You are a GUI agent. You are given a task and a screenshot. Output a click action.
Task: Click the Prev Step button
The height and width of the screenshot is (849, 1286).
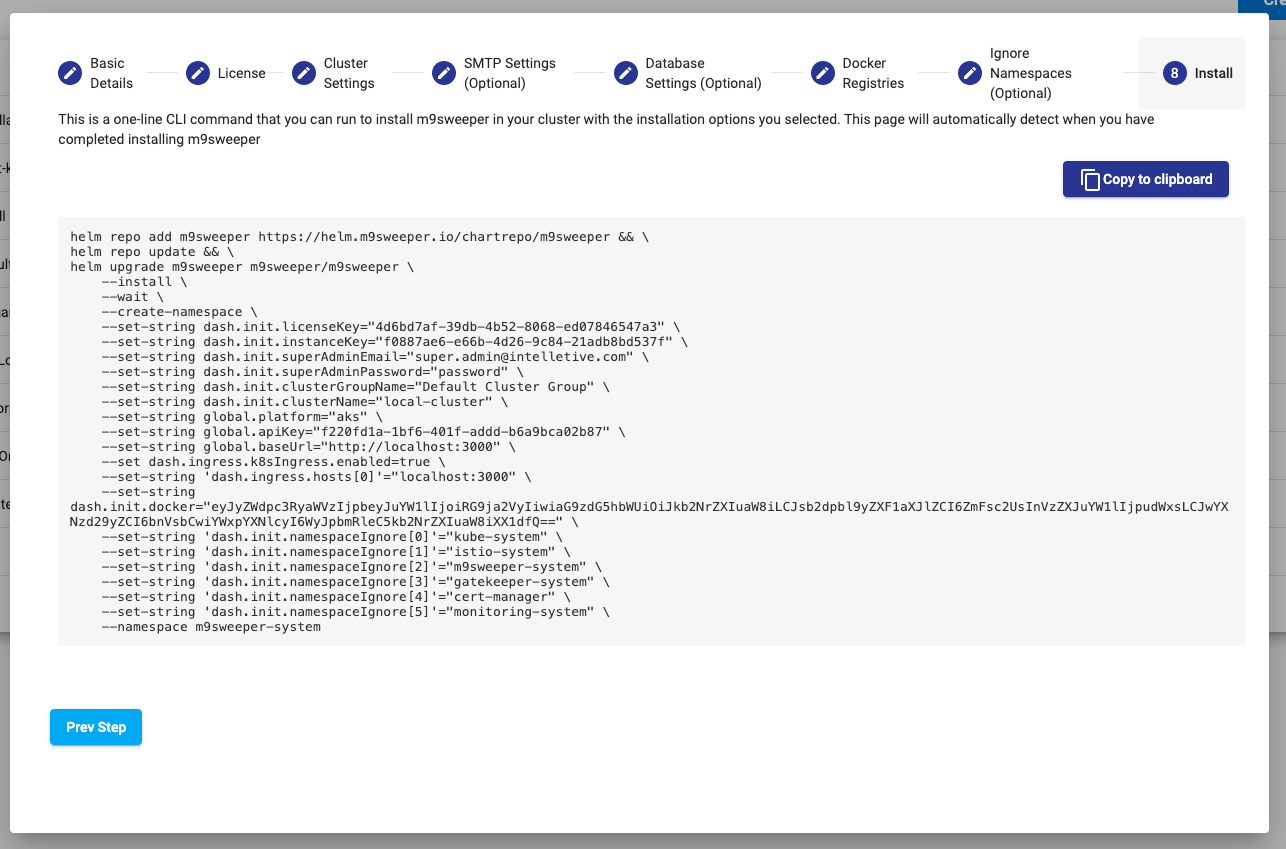coord(95,727)
